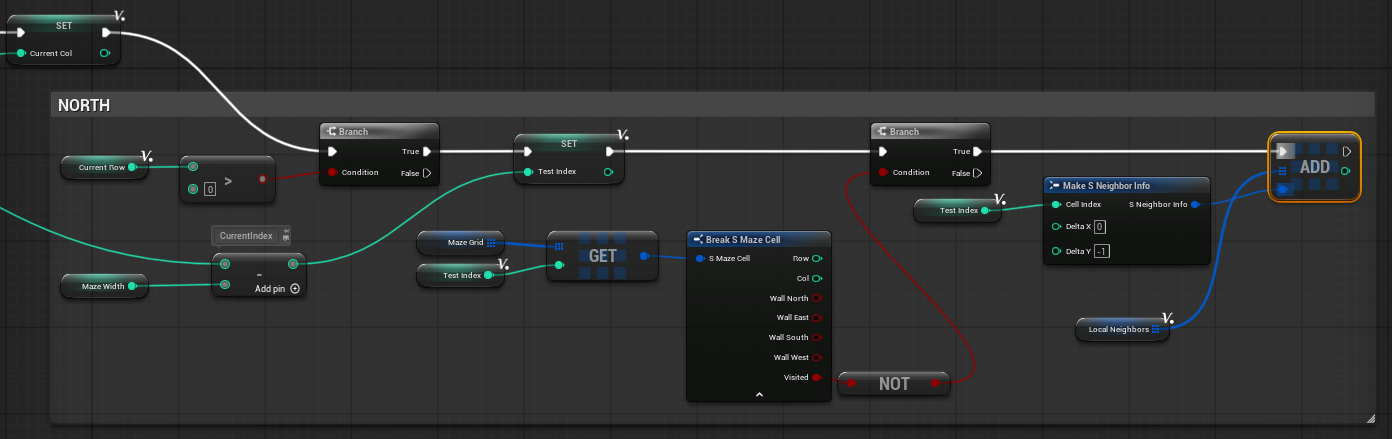This screenshot has height=439, width=1392.
Task: Click the Break S Maze Cell header icon
Action: 697,239
